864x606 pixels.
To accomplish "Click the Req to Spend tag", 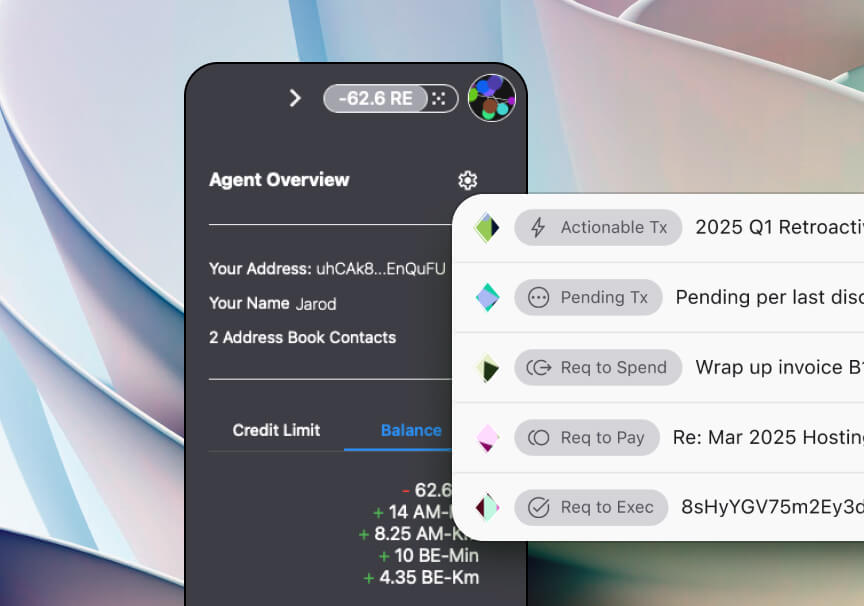I will pos(598,367).
